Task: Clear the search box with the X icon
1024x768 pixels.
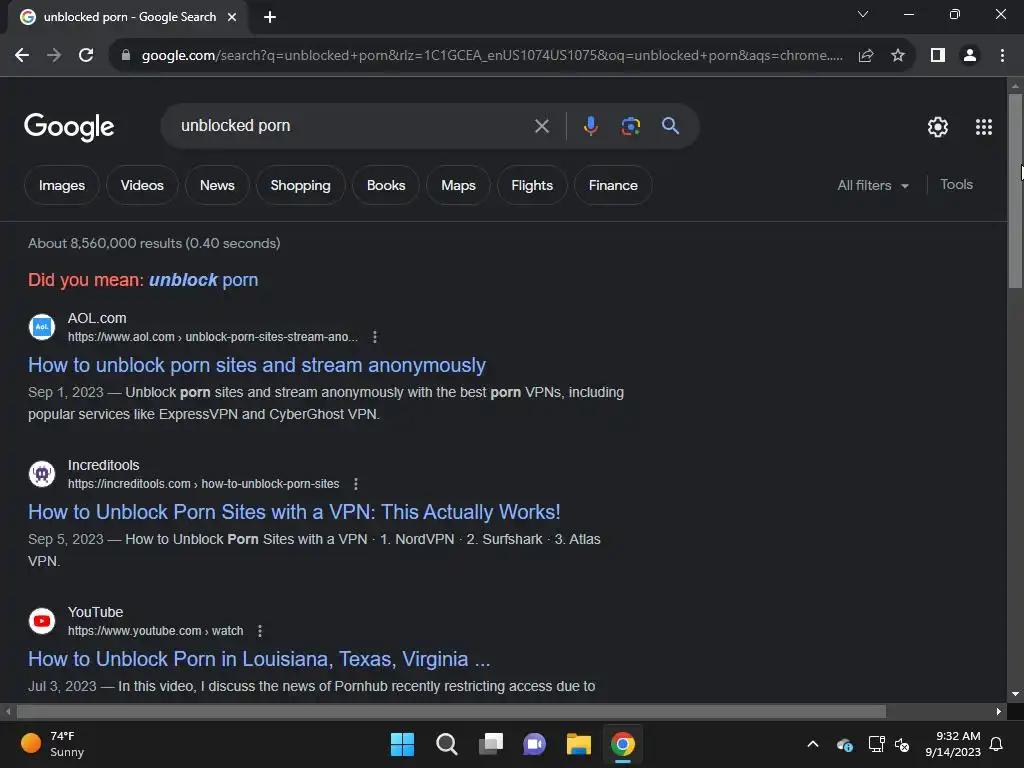Action: [x=542, y=126]
